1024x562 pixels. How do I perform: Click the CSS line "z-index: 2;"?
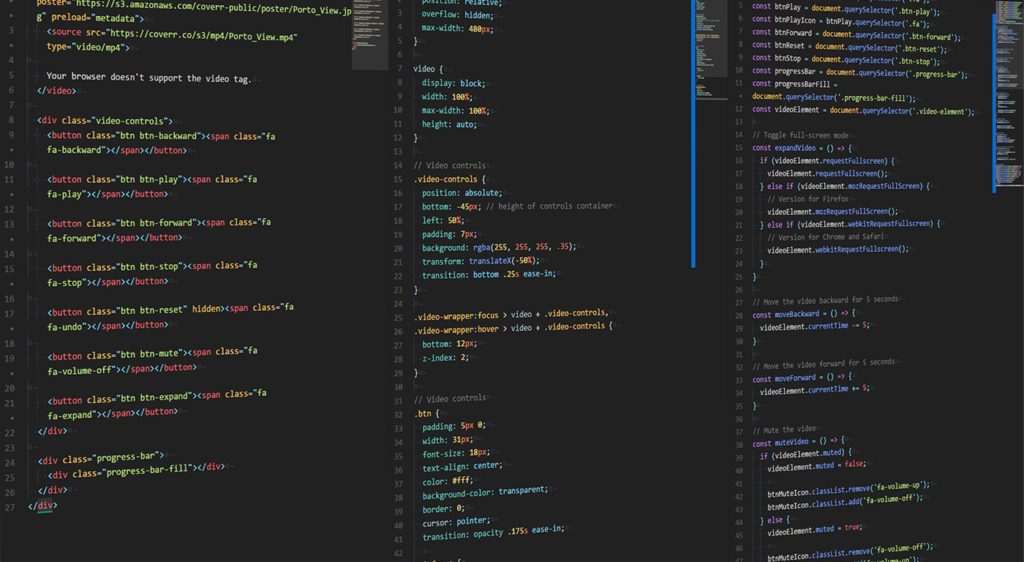click(445, 358)
